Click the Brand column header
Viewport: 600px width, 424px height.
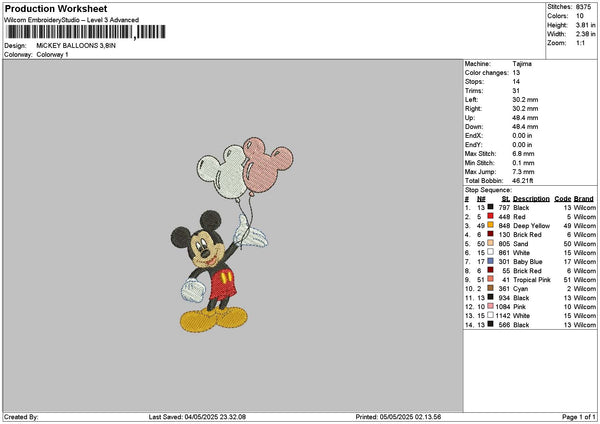[x=584, y=199]
